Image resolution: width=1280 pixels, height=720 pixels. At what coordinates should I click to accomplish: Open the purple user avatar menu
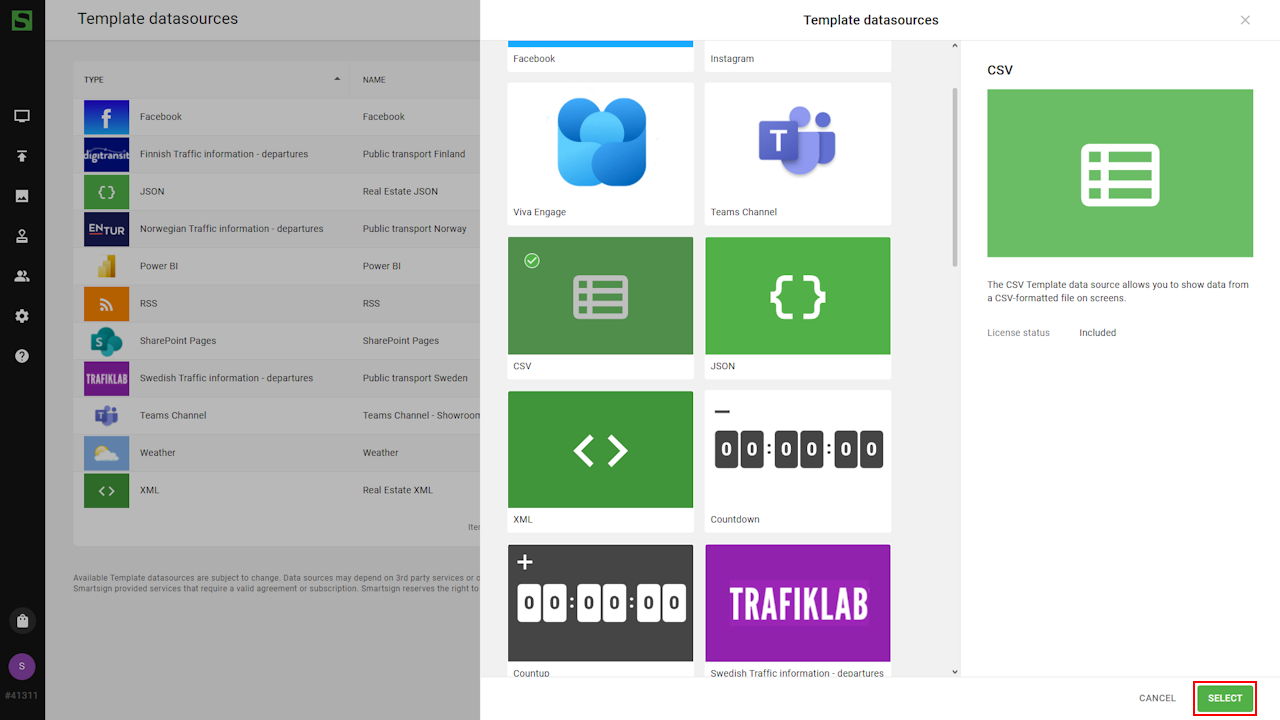pos(22,667)
